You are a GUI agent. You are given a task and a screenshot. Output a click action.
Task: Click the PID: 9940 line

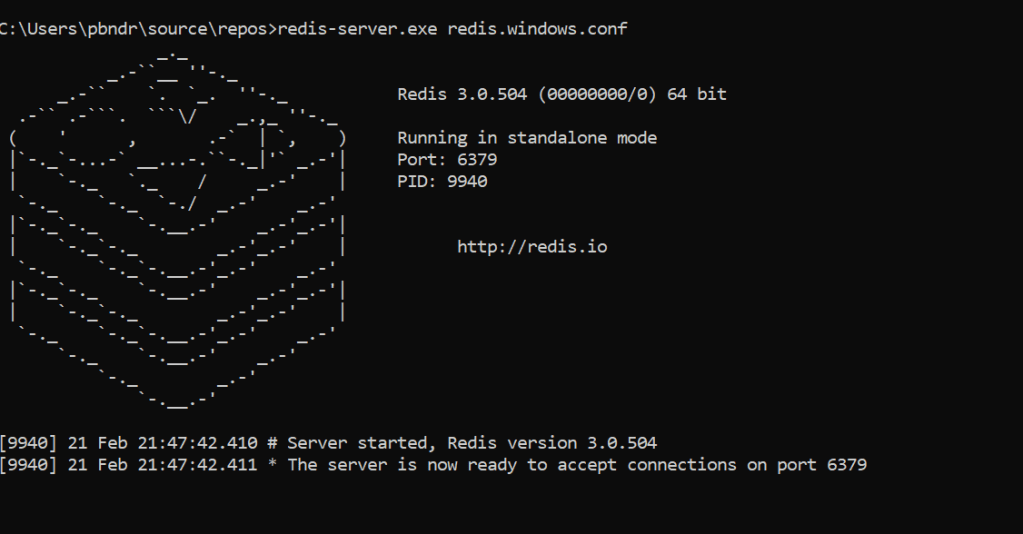tap(442, 181)
